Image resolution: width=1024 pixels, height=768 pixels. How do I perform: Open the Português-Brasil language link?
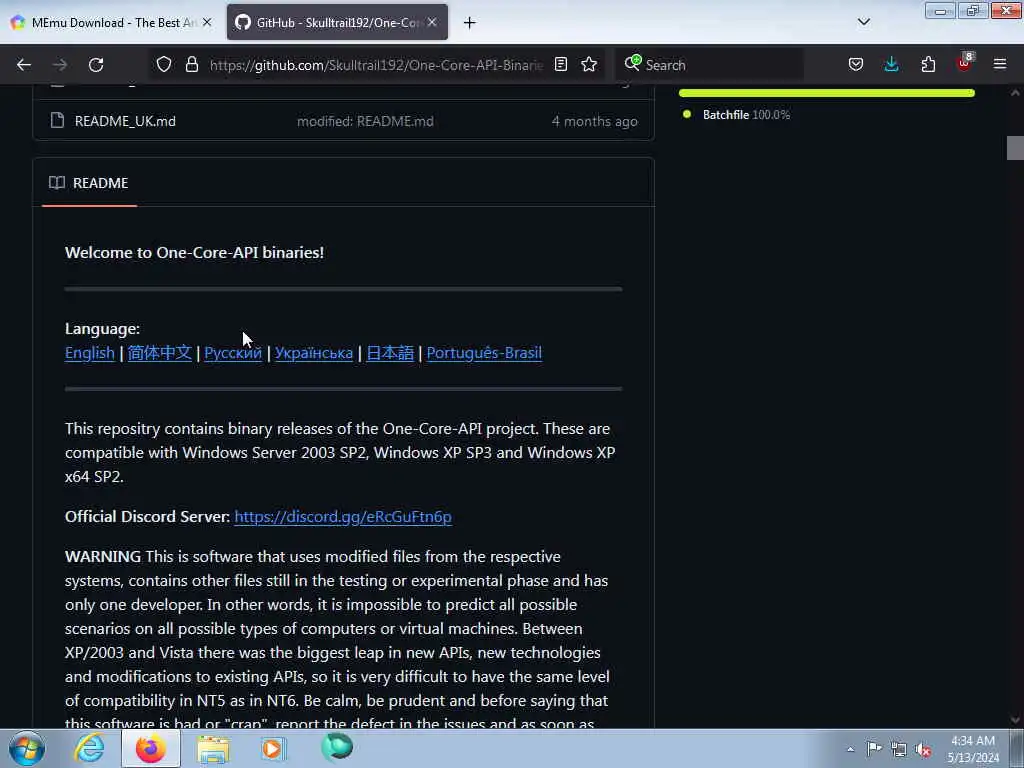point(484,353)
